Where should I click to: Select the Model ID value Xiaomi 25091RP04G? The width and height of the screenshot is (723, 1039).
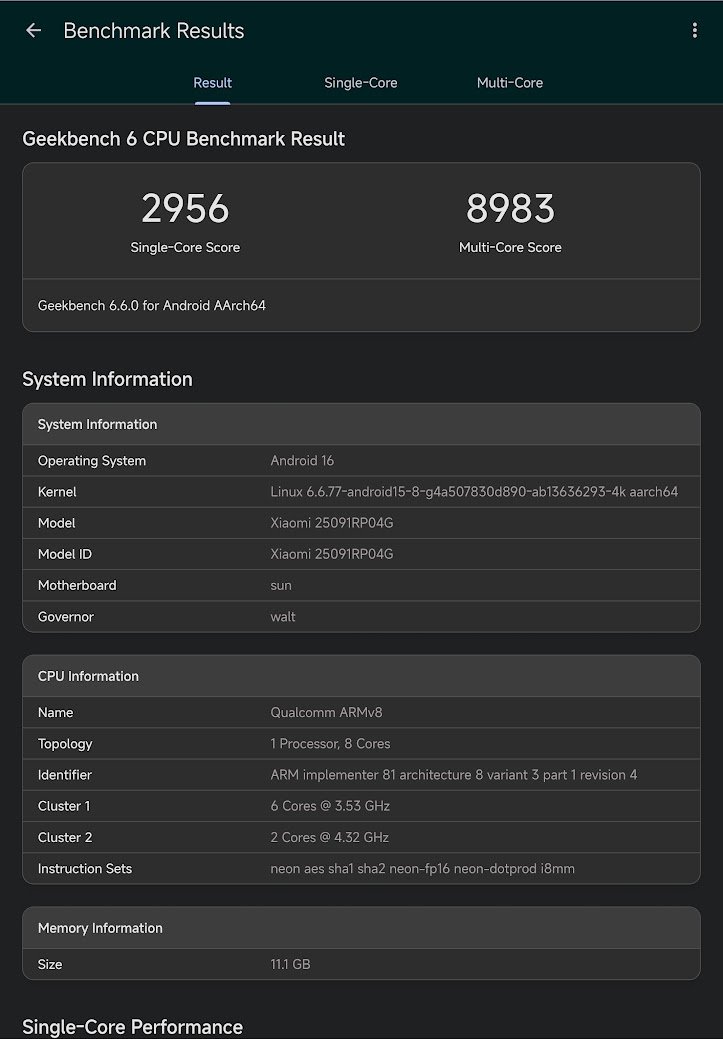(x=331, y=554)
